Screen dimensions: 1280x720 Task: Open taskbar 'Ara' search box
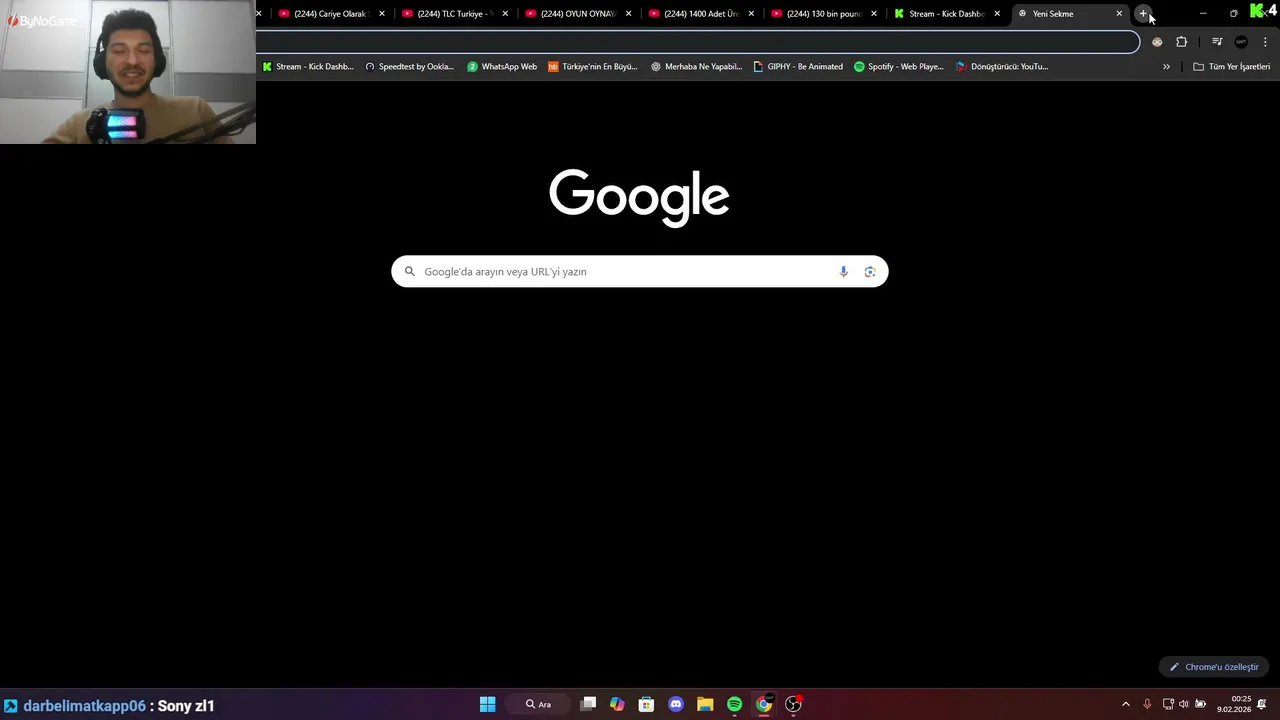(540, 704)
